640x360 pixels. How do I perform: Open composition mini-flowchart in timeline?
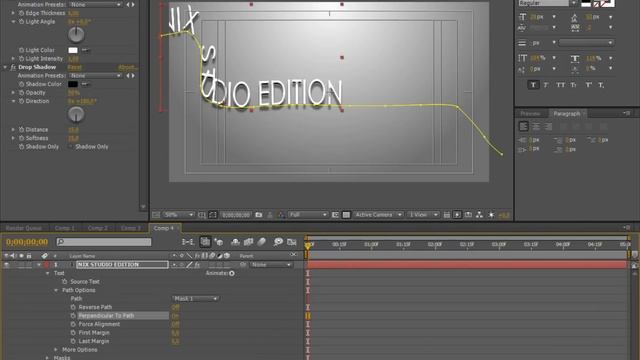tap(187, 242)
